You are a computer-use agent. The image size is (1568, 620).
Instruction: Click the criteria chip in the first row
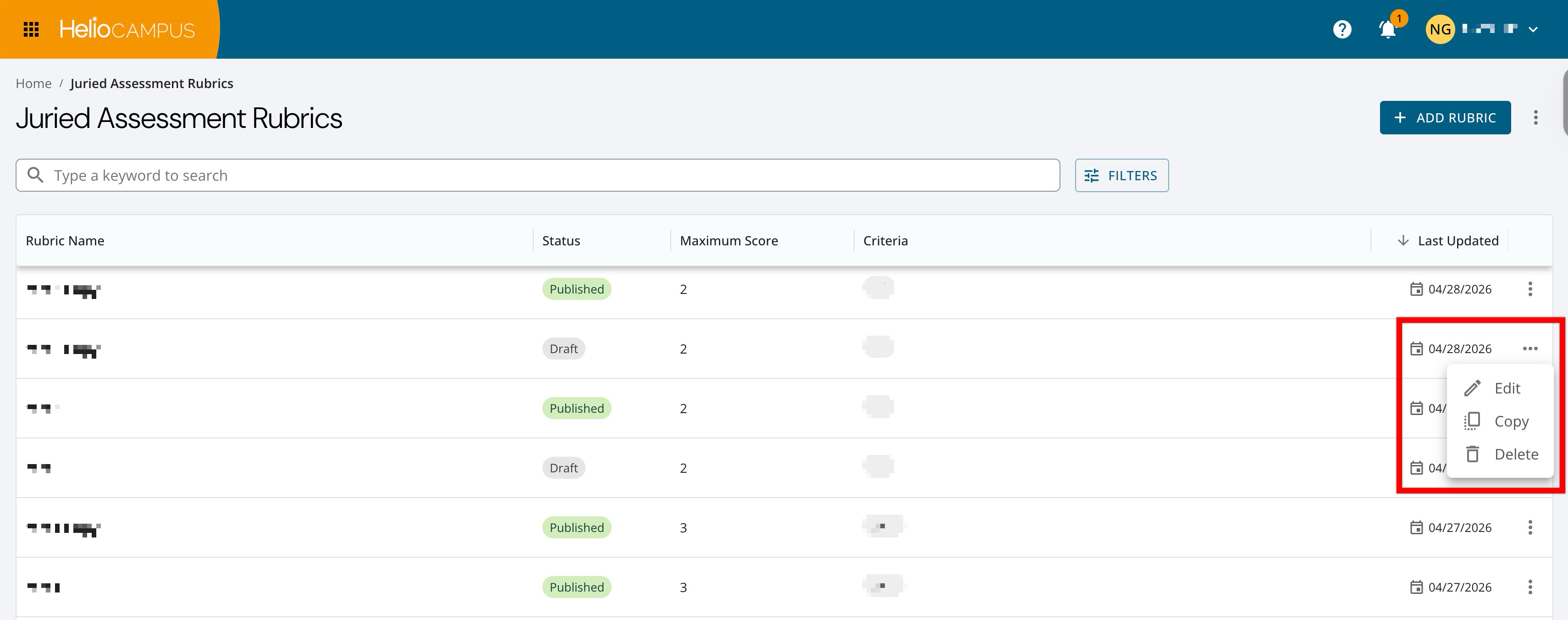[878, 288]
